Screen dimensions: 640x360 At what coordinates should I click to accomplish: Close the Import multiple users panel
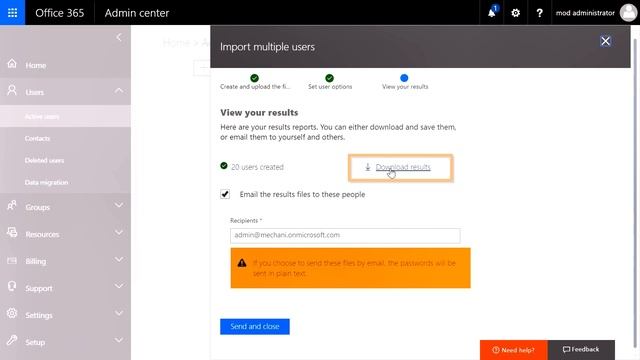(605, 41)
